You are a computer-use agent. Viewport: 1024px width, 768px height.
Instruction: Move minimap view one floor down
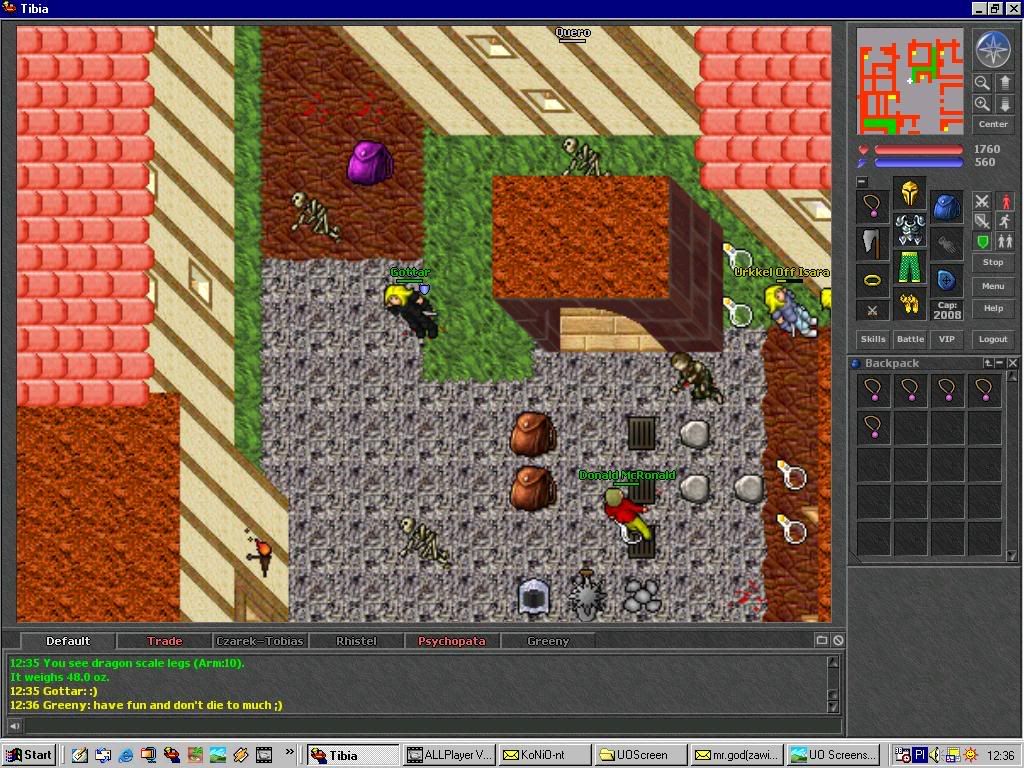[x=1004, y=104]
